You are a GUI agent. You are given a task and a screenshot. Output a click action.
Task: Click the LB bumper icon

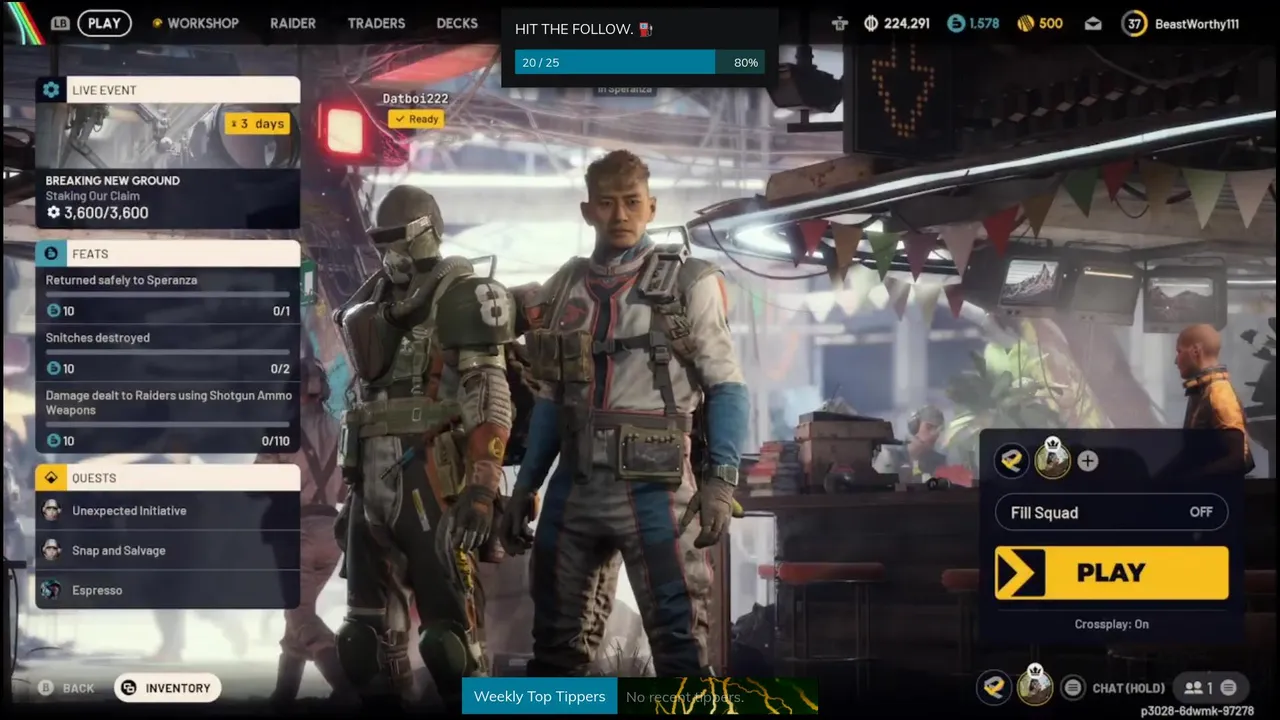pos(60,23)
